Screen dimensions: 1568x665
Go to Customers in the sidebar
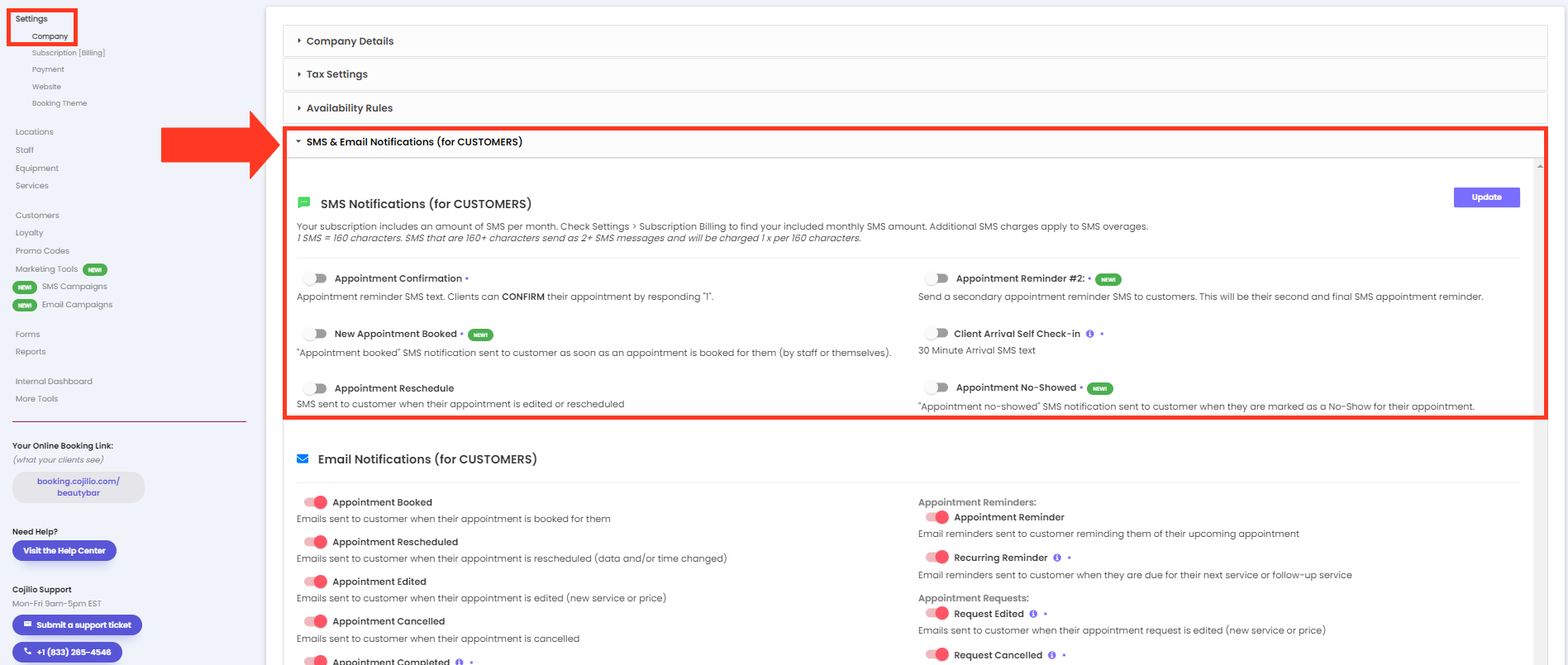(x=37, y=216)
